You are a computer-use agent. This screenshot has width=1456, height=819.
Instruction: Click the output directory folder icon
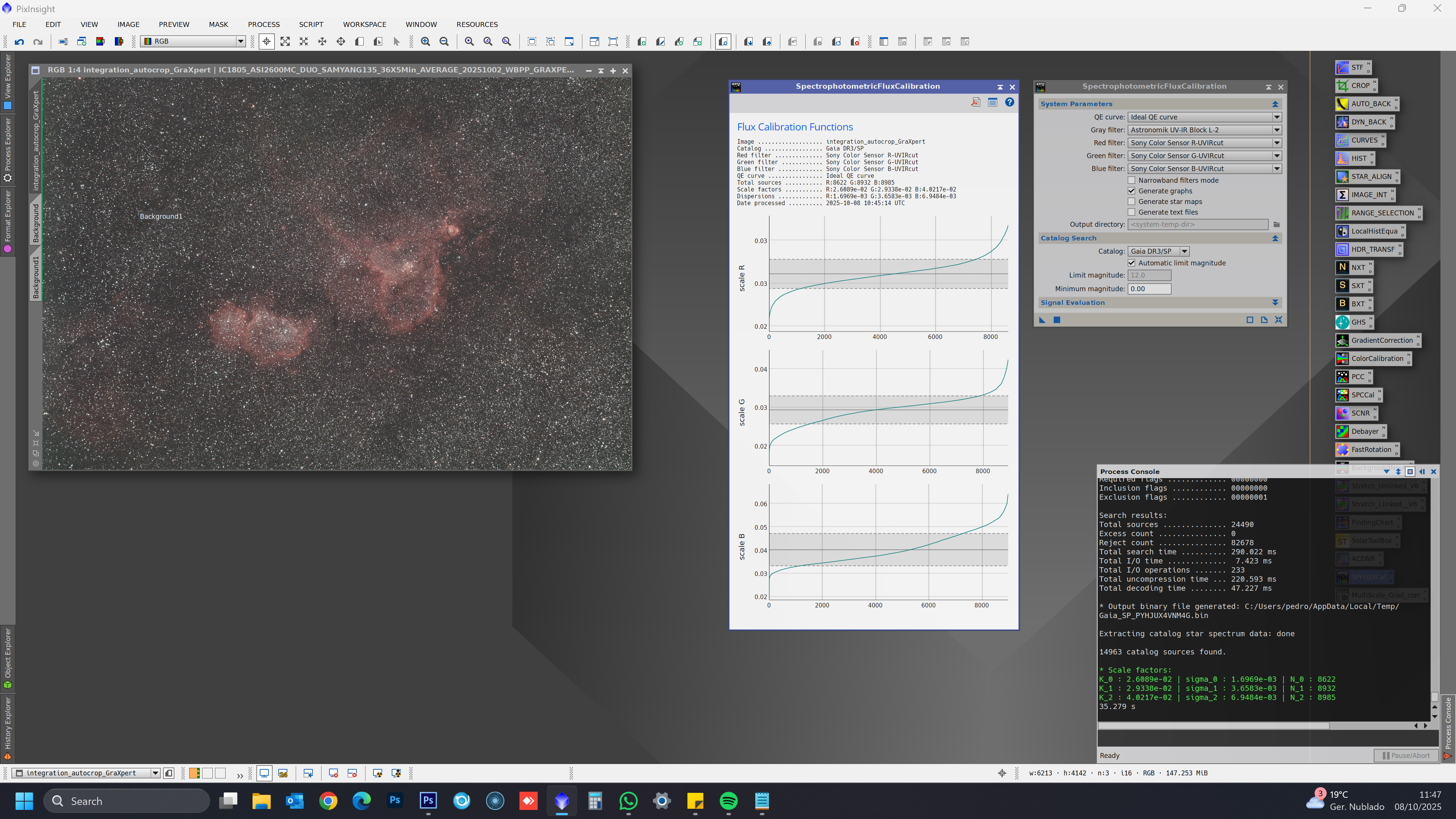tap(1276, 224)
